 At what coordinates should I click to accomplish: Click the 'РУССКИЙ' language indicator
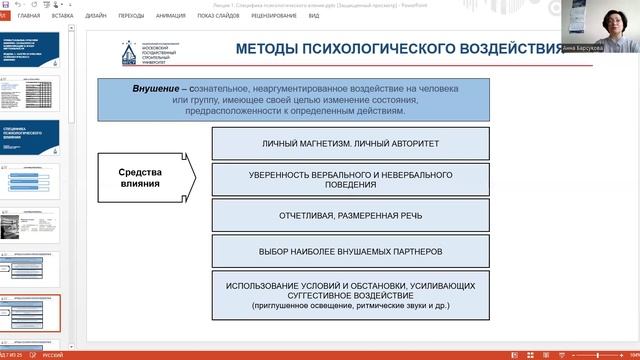point(53,356)
